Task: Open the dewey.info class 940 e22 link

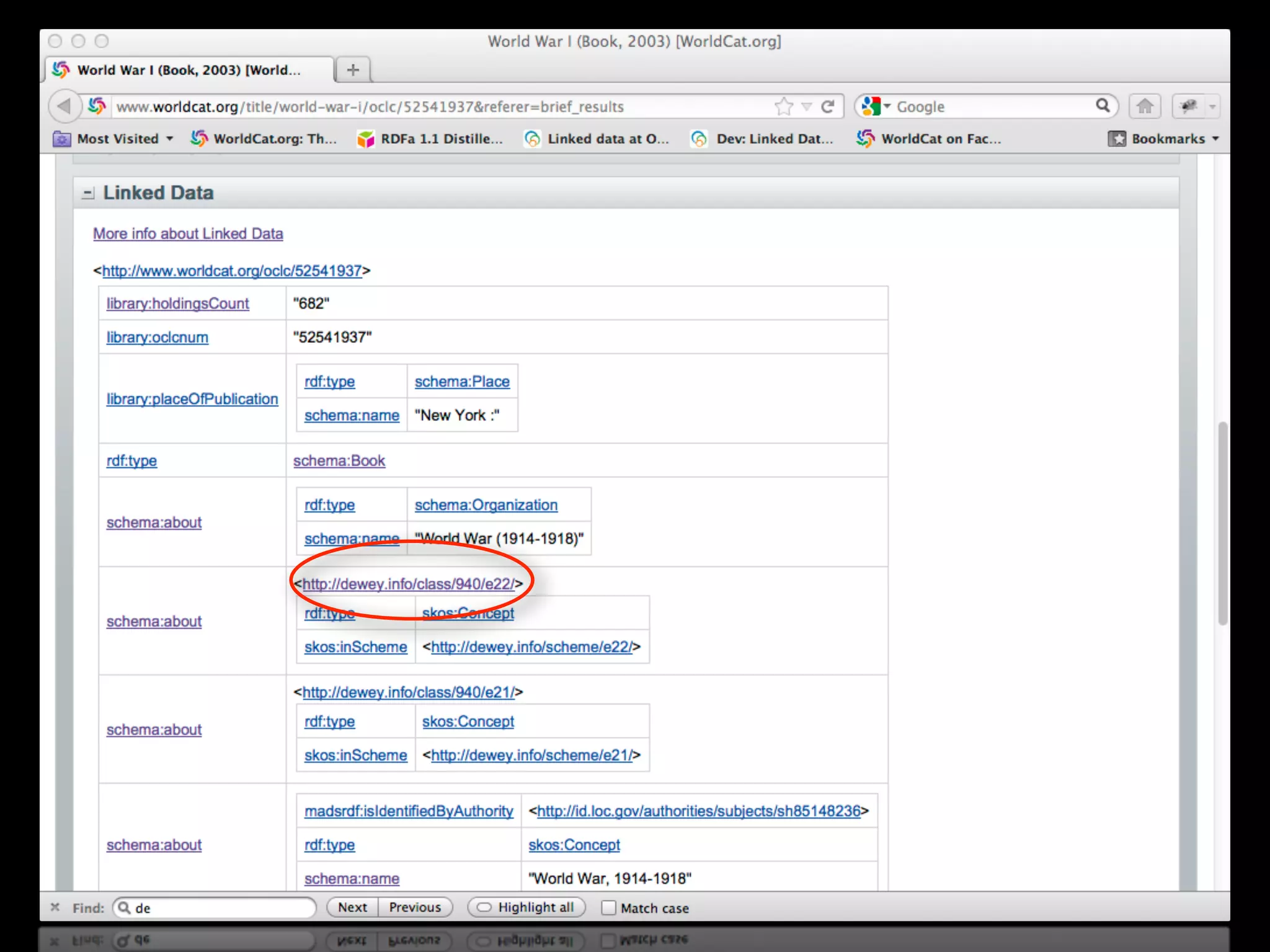Action: click(408, 584)
